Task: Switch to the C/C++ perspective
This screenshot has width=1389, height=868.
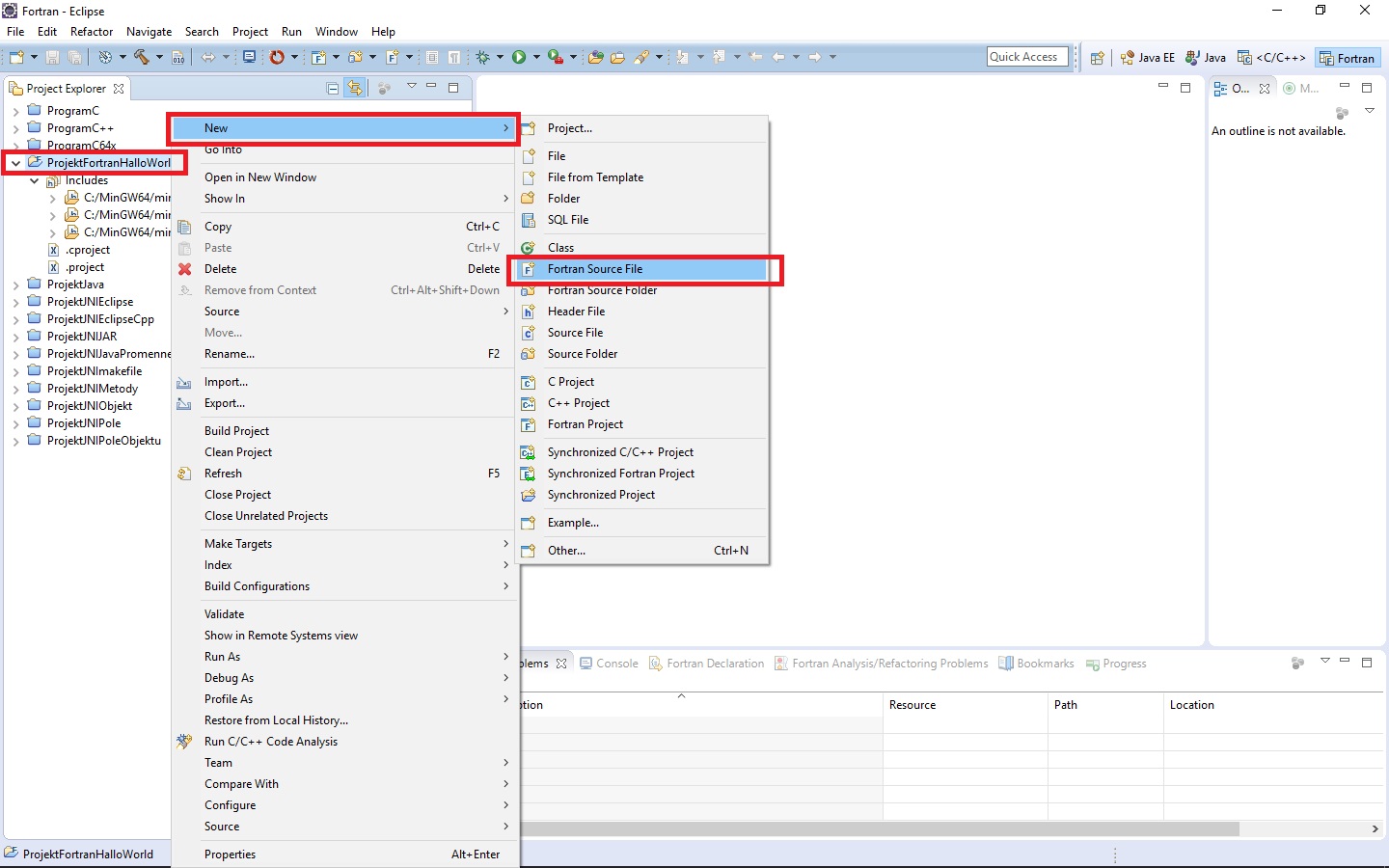Action: (x=1271, y=58)
